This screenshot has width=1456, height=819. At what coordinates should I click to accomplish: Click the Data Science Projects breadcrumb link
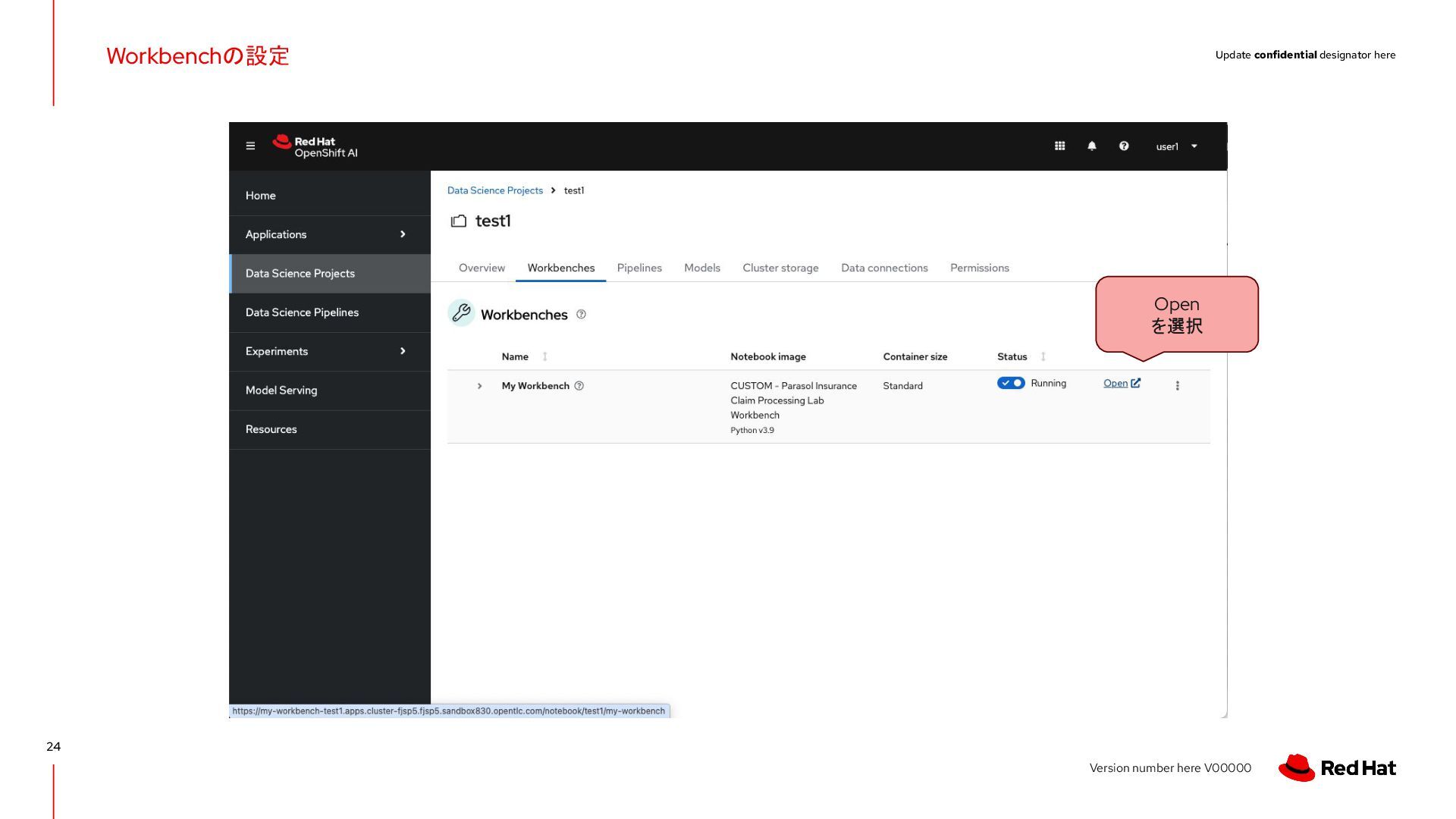[x=494, y=190]
